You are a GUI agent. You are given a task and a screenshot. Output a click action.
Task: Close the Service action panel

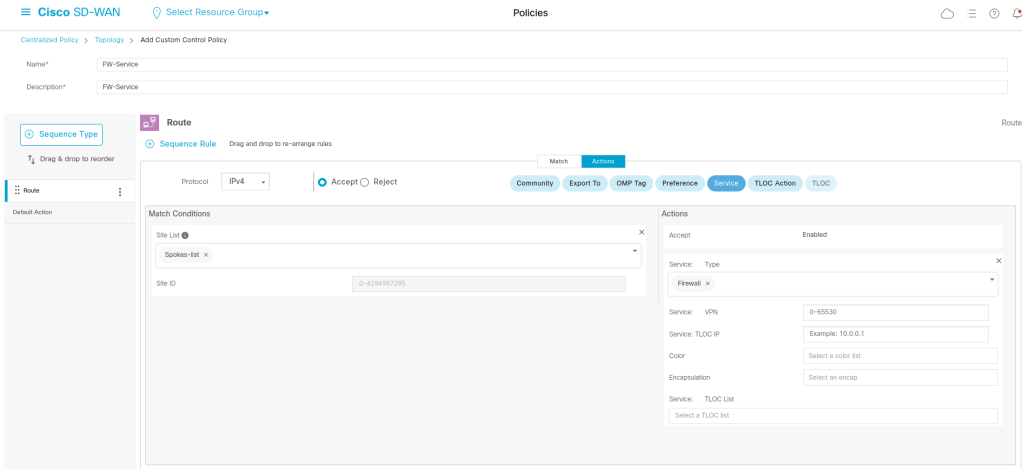point(998,261)
